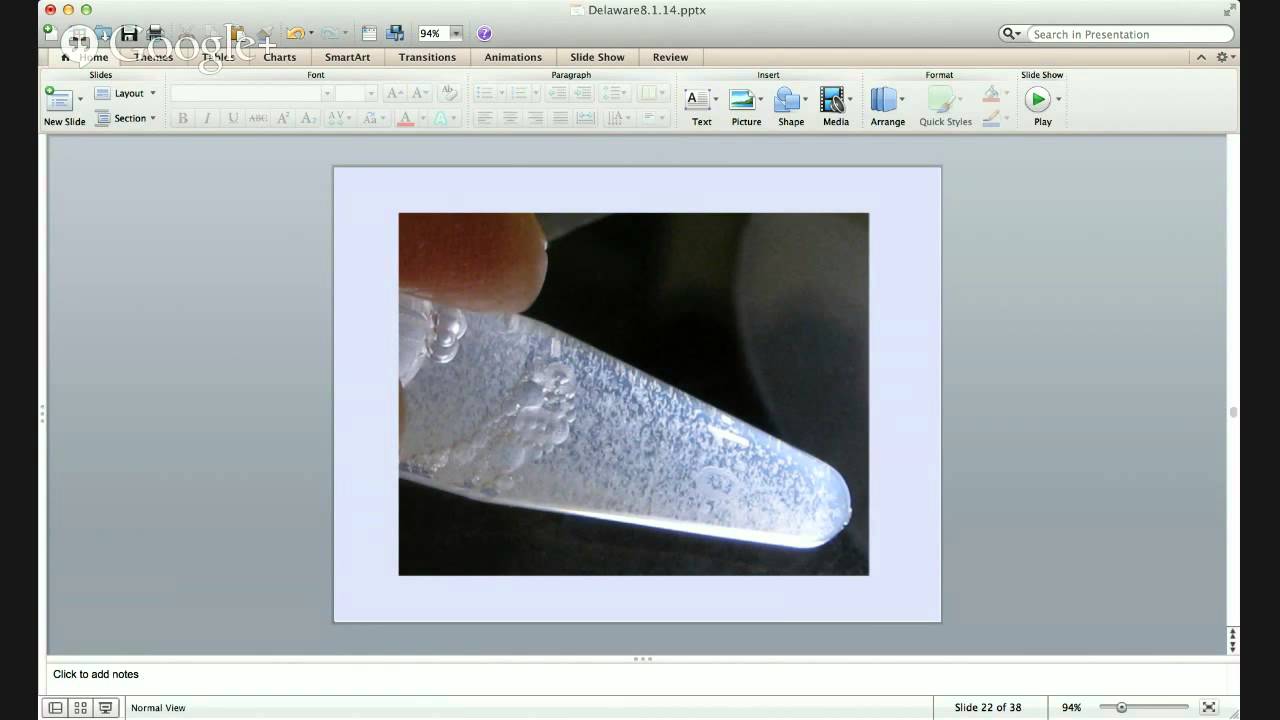Click the Insert Text box icon
Image resolution: width=1280 pixels, height=720 pixels.
[697, 99]
